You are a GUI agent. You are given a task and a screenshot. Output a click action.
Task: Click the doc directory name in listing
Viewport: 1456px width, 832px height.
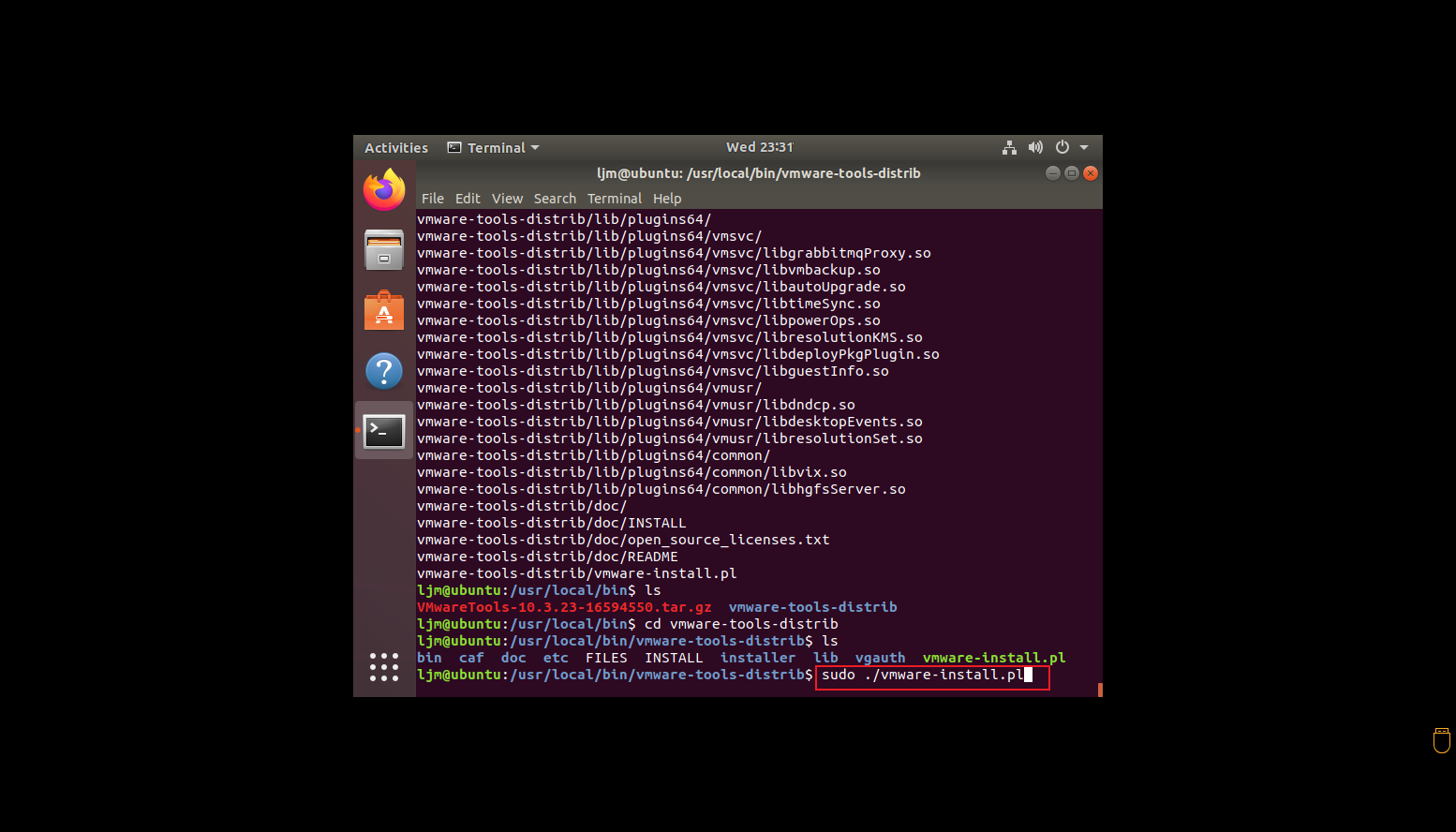(x=513, y=658)
